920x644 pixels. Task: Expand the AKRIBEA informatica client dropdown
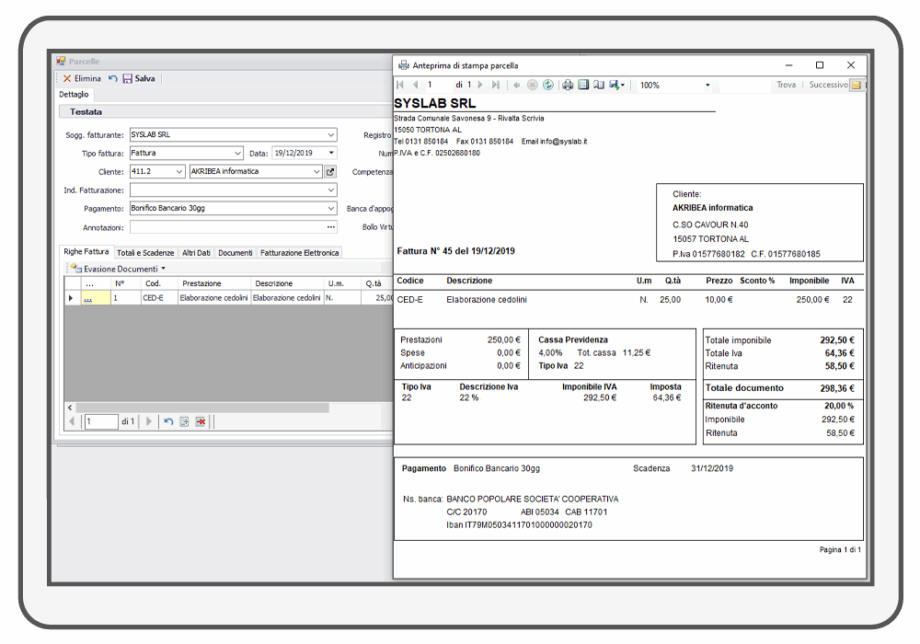pyautogui.click(x=316, y=172)
